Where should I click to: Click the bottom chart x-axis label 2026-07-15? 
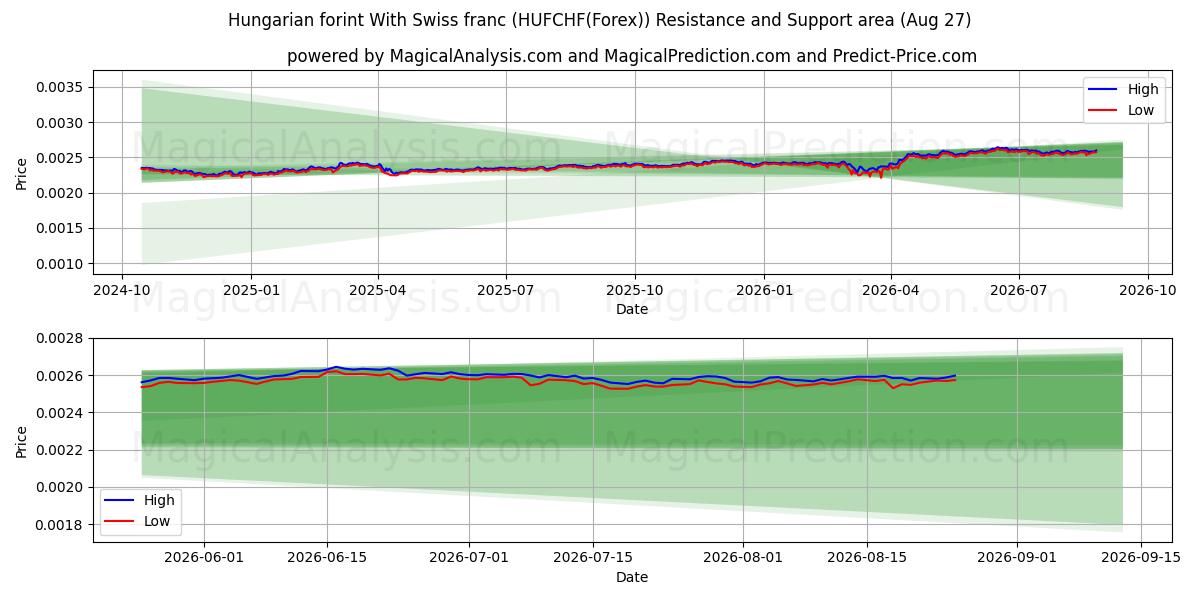592,558
